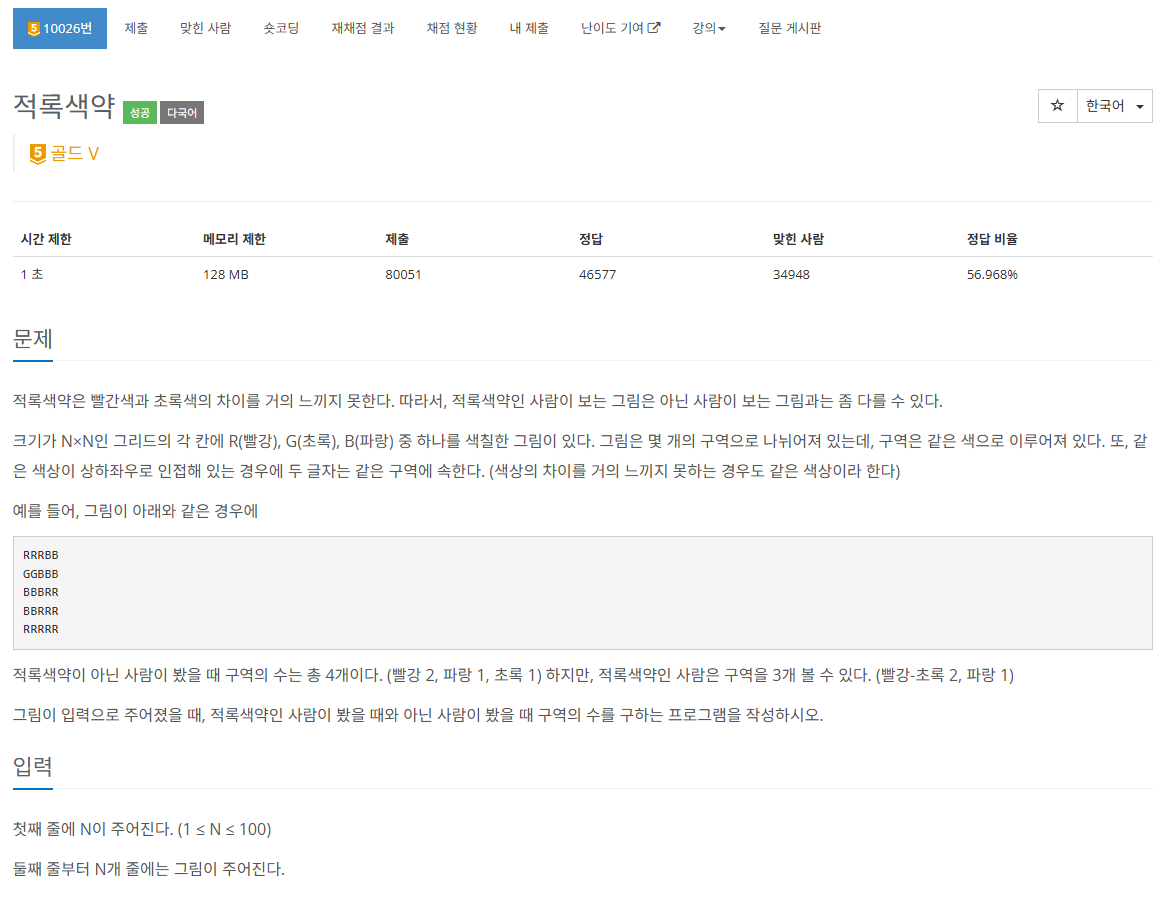This screenshot has height=898, width=1166.
Task: View the 채점 현황 page
Action: click(x=450, y=28)
